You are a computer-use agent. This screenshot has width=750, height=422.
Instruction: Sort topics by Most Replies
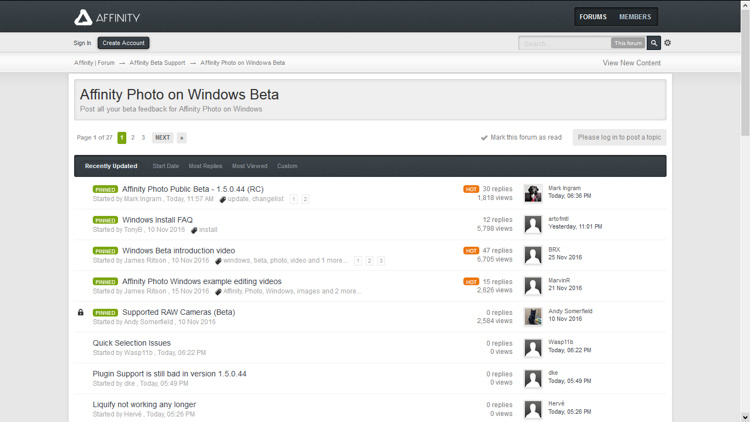[205, 166]
